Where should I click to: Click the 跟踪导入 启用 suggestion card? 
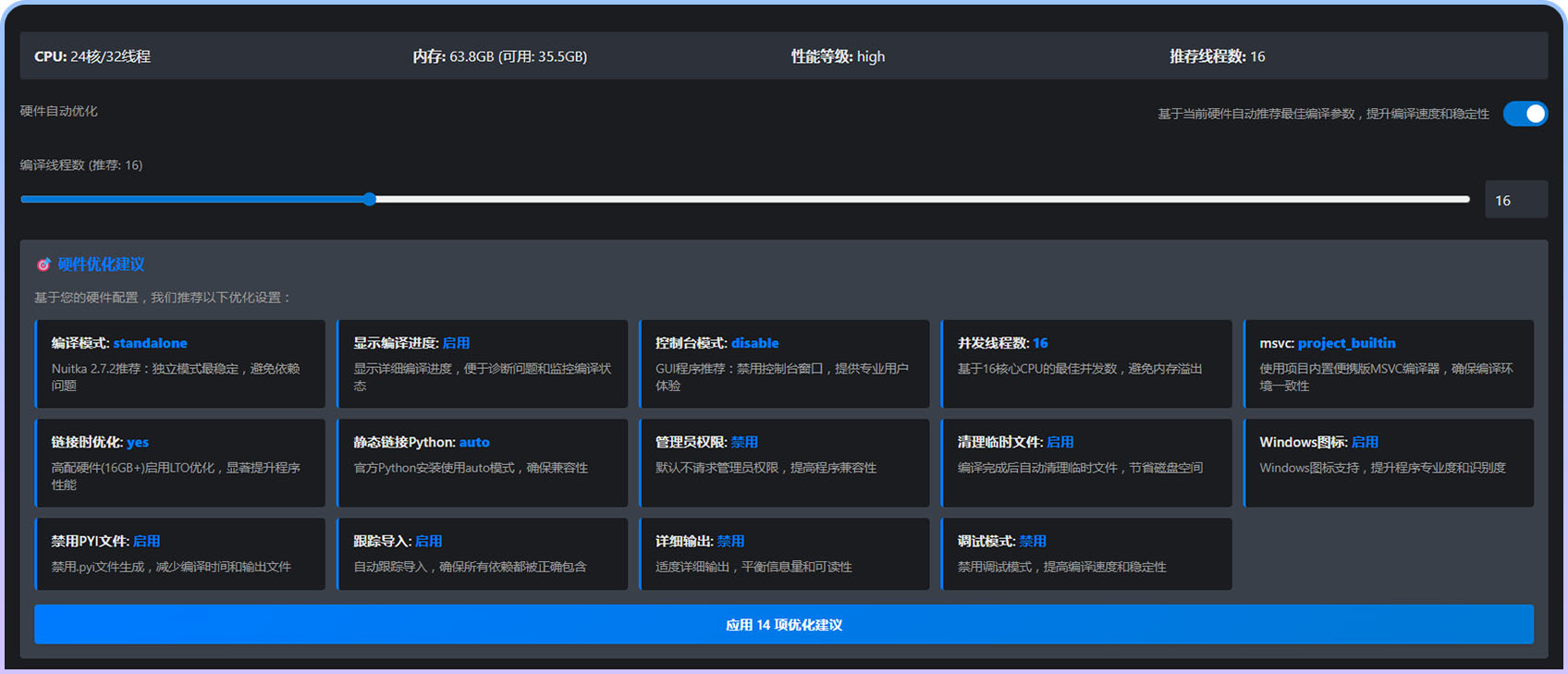tap(482, 554)
